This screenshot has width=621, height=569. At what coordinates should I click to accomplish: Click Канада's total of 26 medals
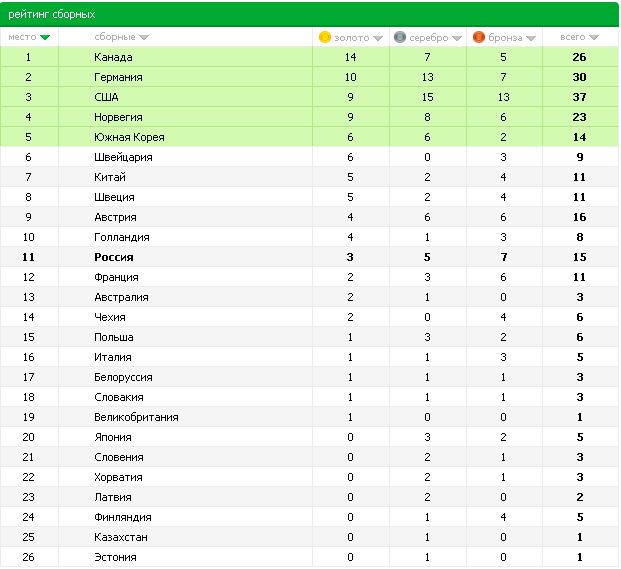[579, 57]
